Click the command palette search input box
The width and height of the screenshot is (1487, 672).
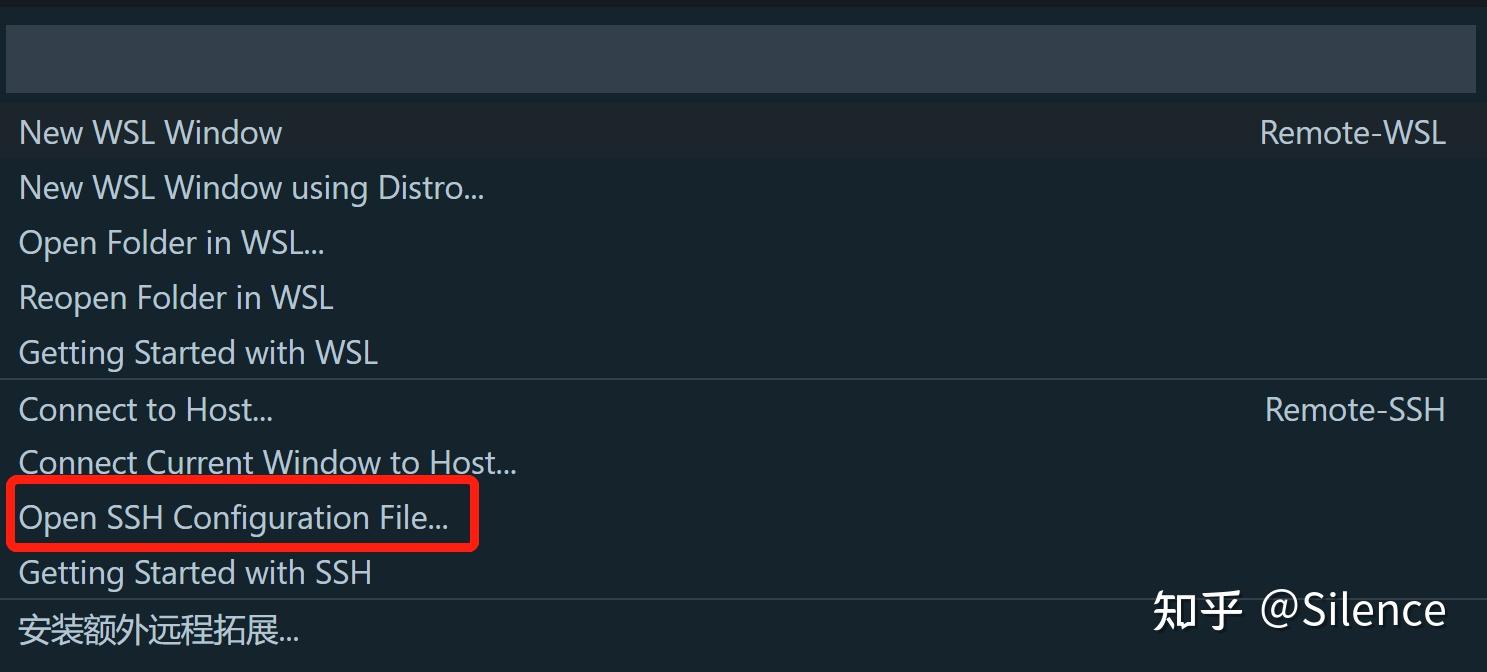click(740, 59)
